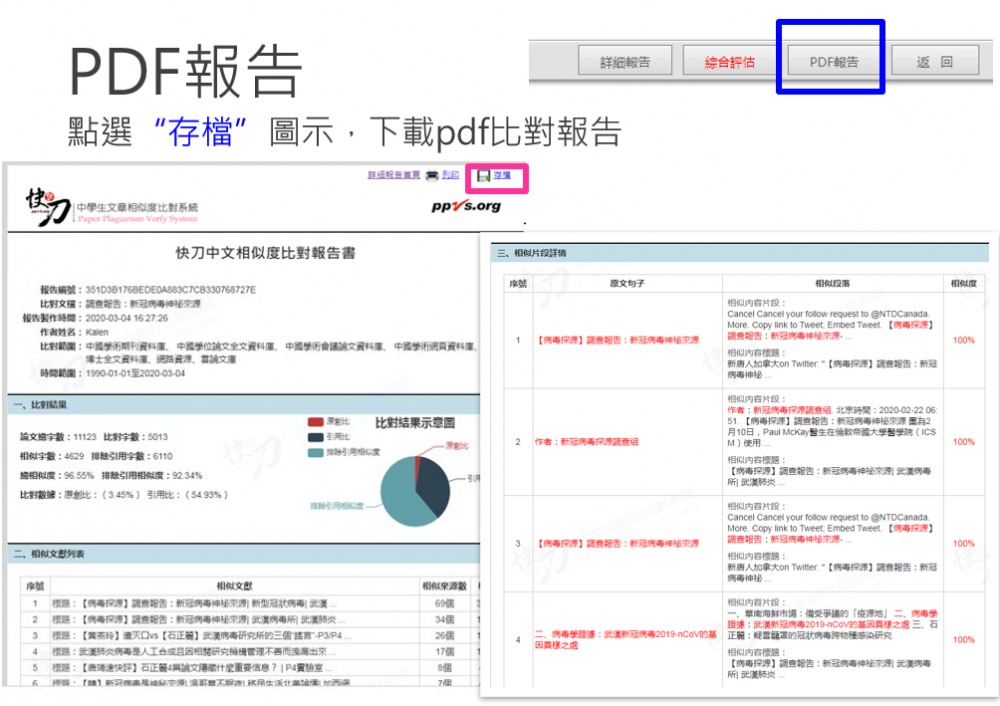Click the 存檔 text link
The height and width of the screenshot is (706, 1000).
pos(502,175)
